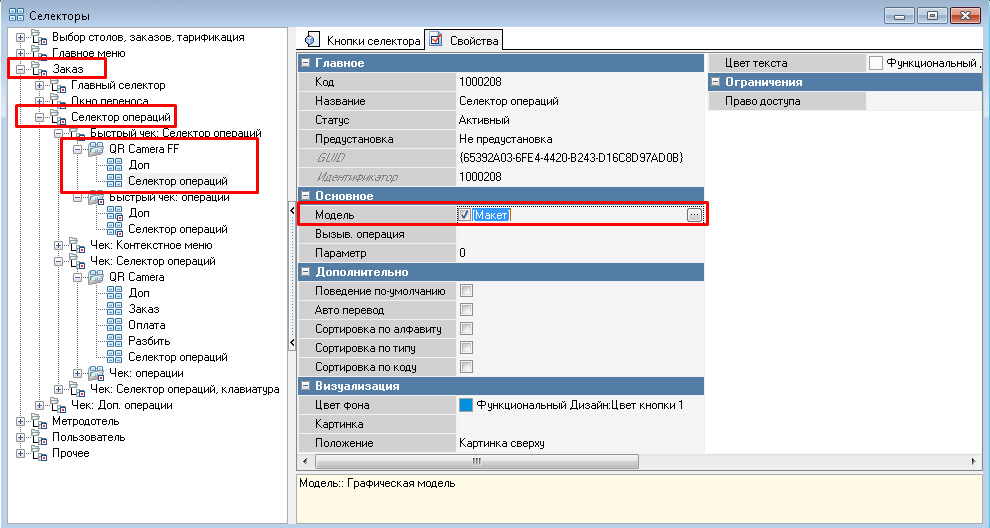Click the Пользователь node icon
990x528 pixels.
pos(39,437)
